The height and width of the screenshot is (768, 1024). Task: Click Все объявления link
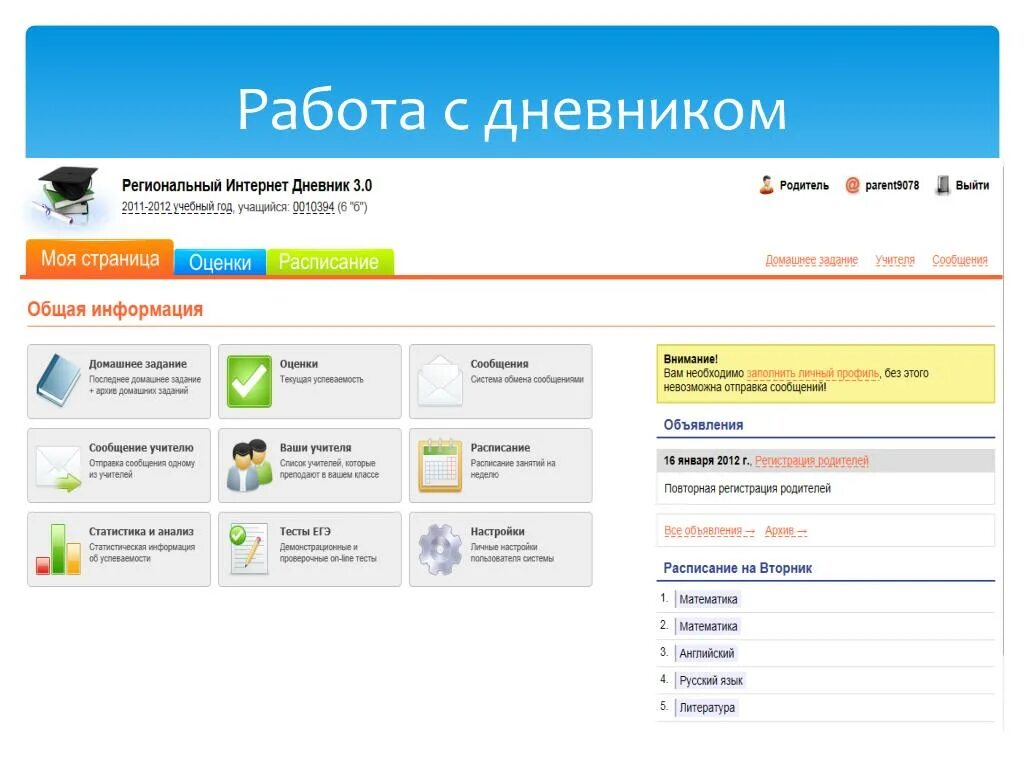click(709, 531)
